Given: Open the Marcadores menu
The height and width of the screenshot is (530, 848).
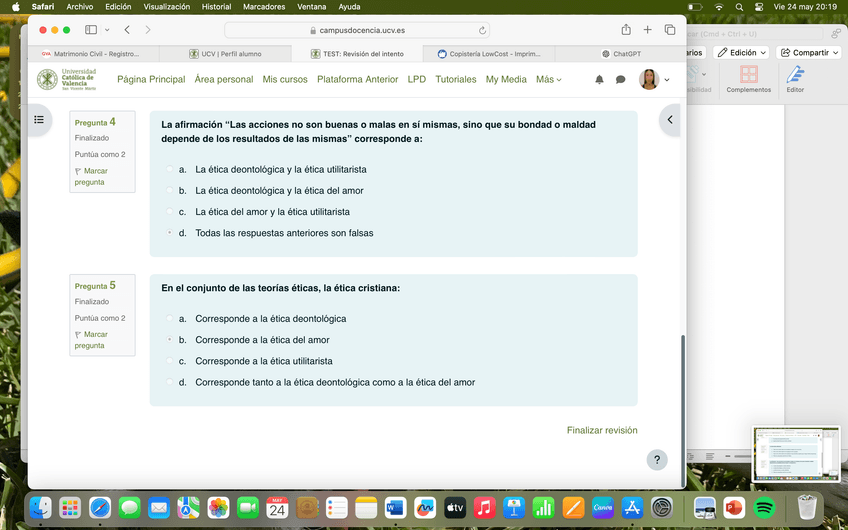Looking at the screenshot, I should (264, 6).
